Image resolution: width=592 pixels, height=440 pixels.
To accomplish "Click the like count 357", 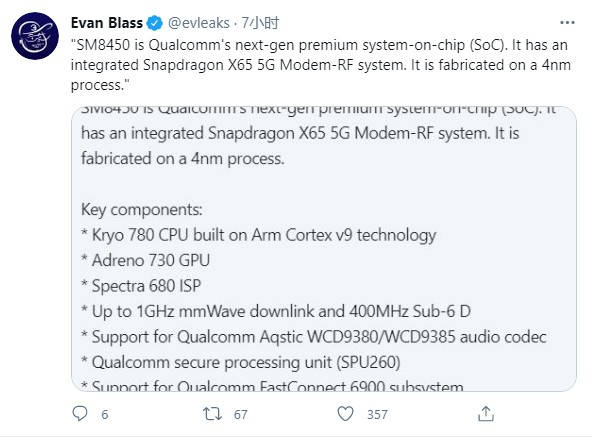I will coord(377,414).
